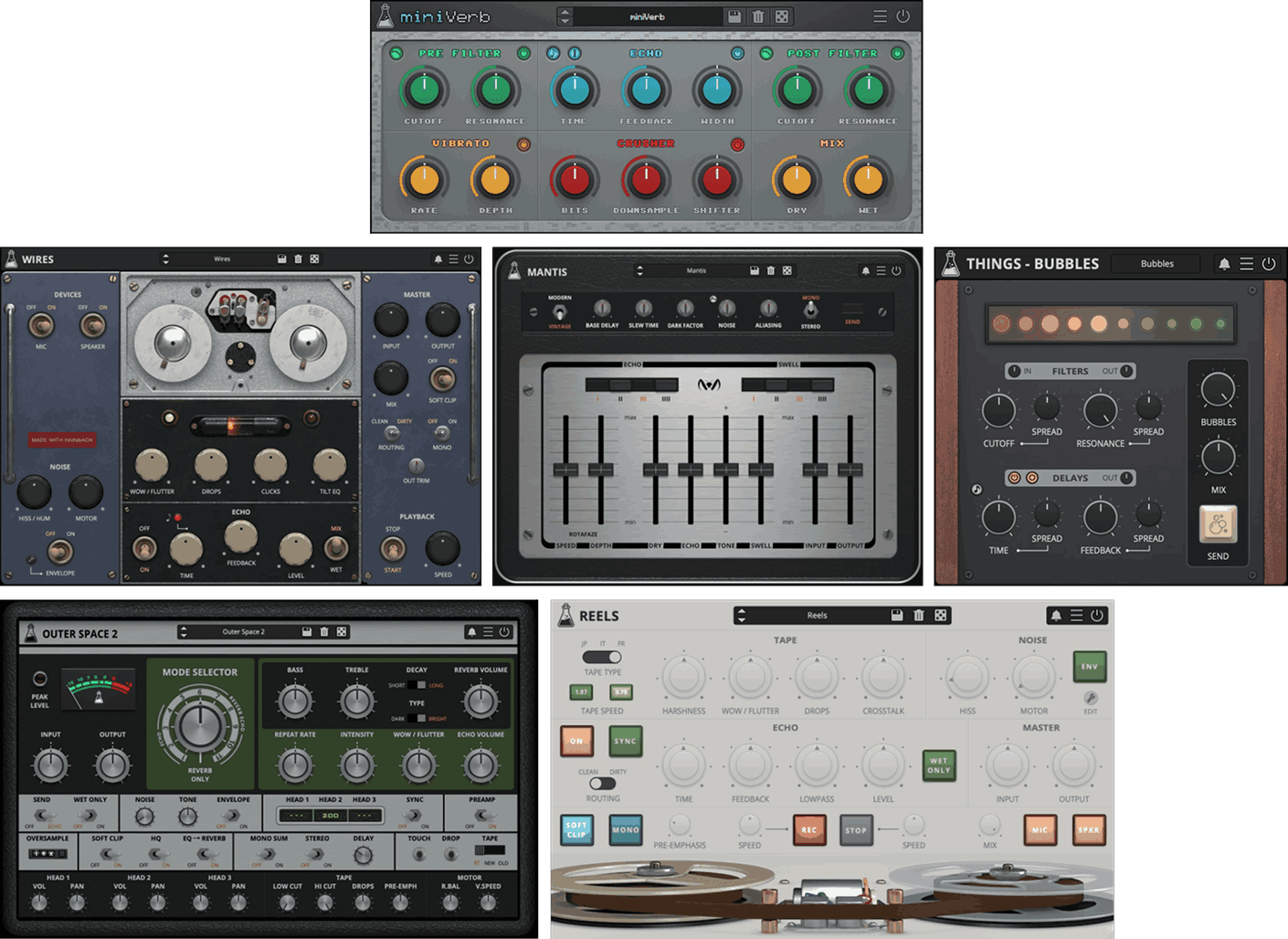Randomize Wires with dice icon
1288x939 pixels.
click(x=314, y=259)
